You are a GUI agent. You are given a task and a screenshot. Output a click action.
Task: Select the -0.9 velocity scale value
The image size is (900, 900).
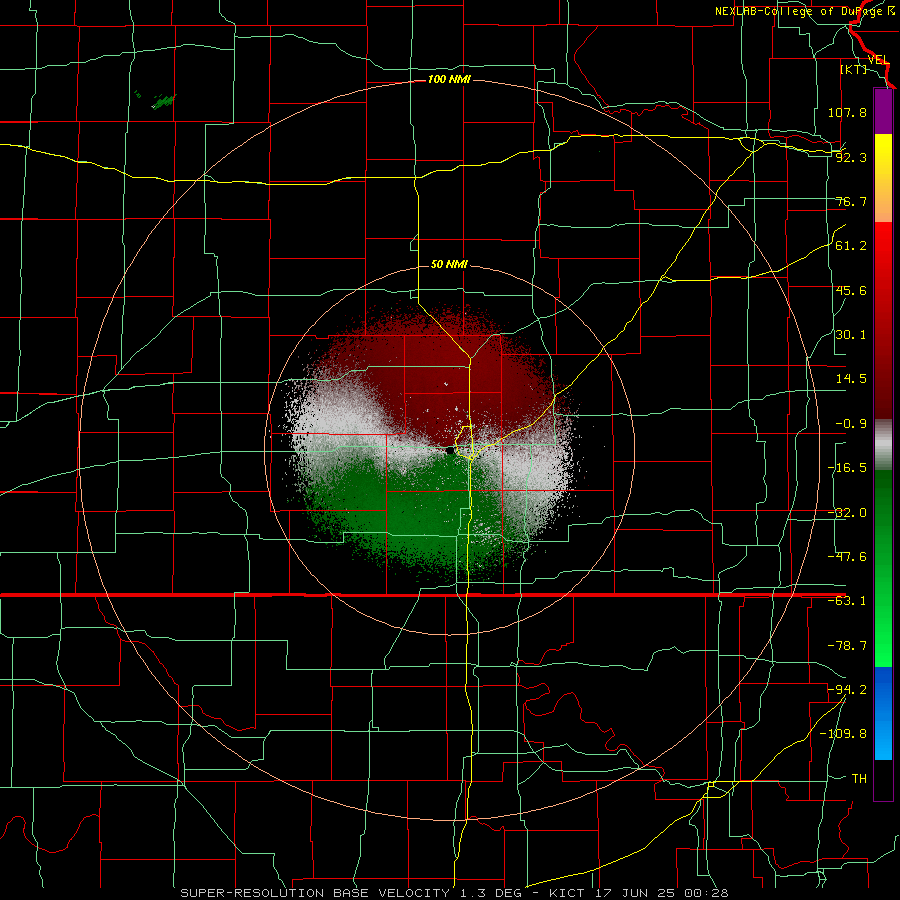pyautogui.click(x=851, y=424)
